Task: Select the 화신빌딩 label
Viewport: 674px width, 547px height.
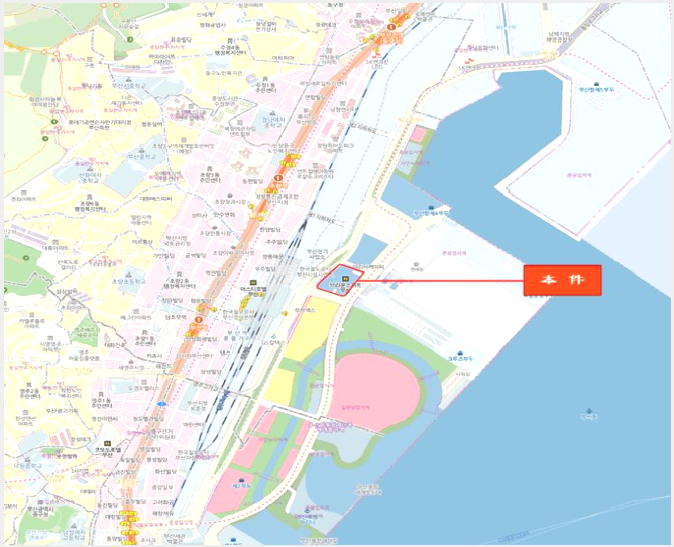Action: 166,471
